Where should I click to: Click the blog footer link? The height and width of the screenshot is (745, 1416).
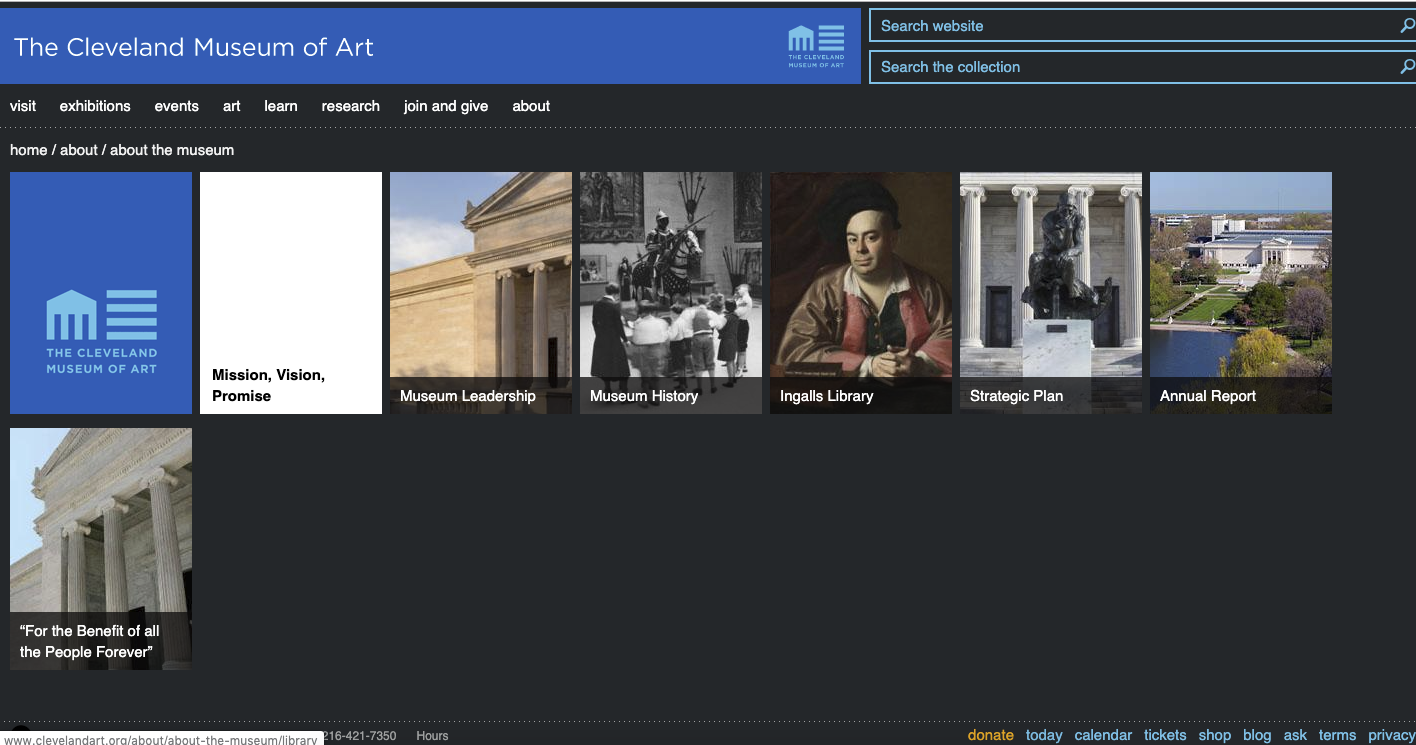(1257, 735)
